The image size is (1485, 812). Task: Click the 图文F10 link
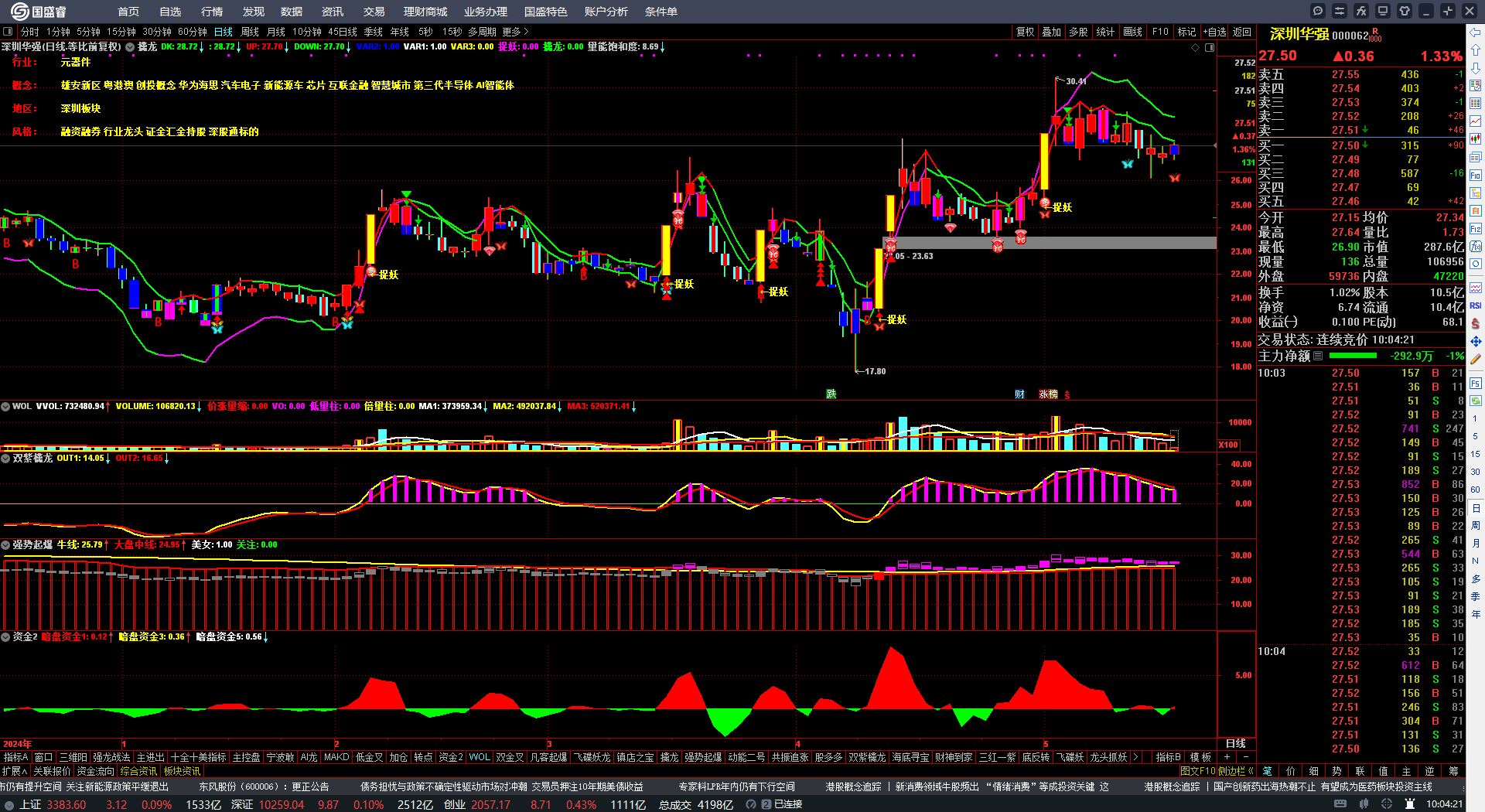(x=1198, y=771)
